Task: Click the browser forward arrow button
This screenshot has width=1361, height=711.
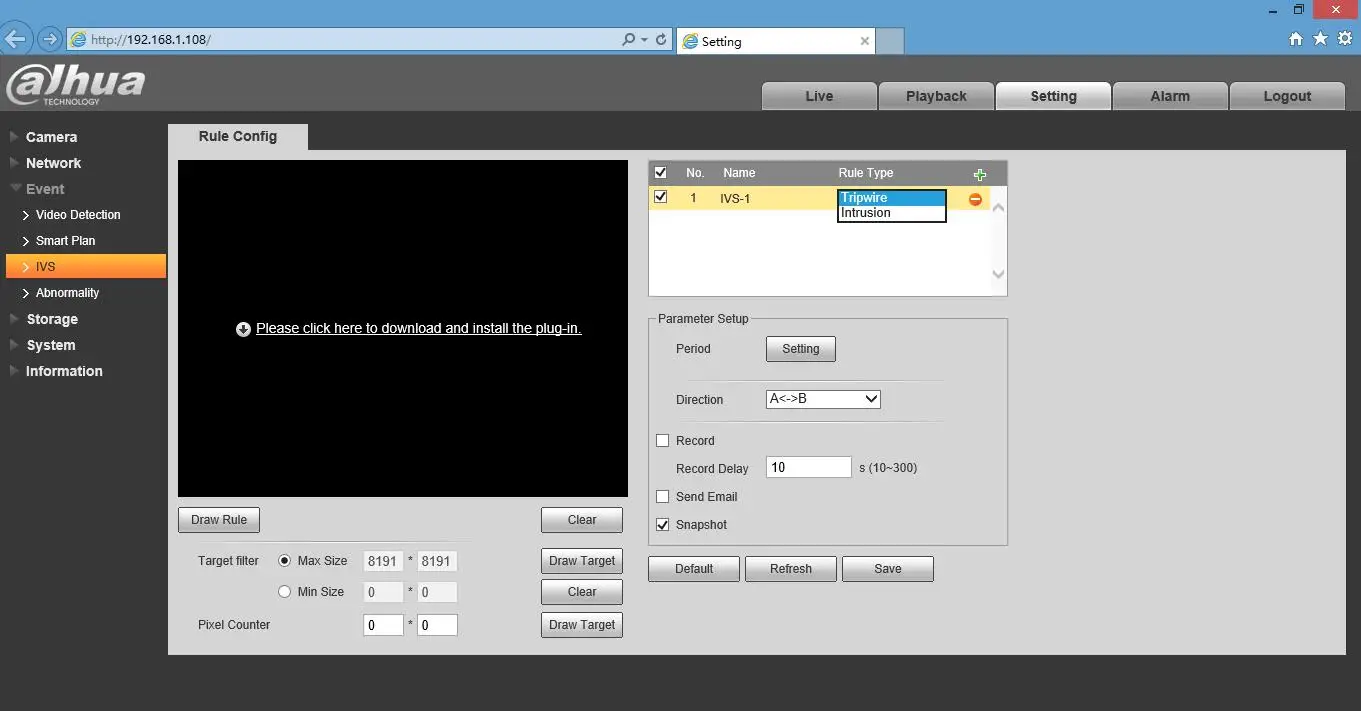Action: coord(49,40)
